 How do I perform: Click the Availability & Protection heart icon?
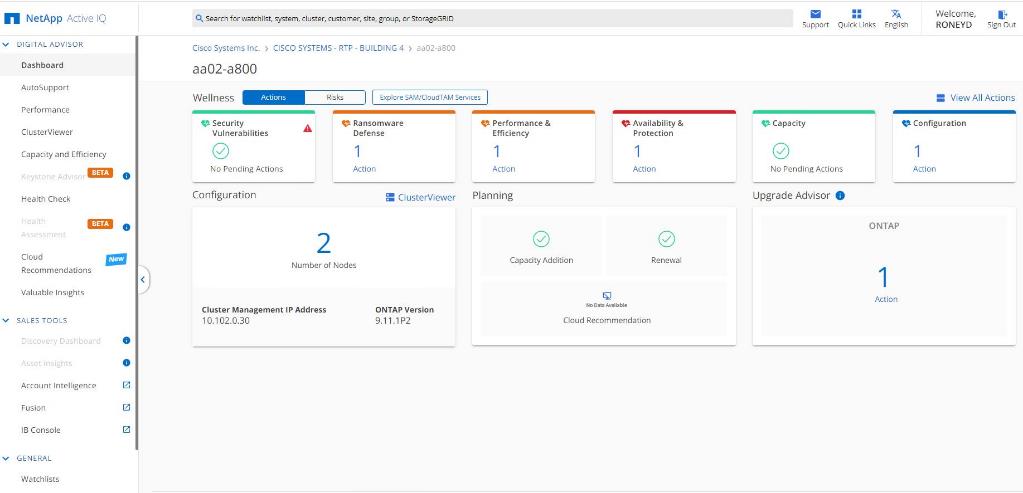[626, 123]
